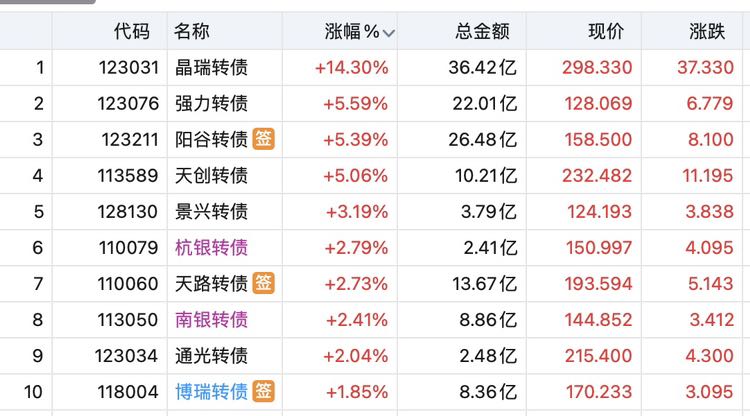Click bond code 128130

pyautogui.click(x=128, y=211)
